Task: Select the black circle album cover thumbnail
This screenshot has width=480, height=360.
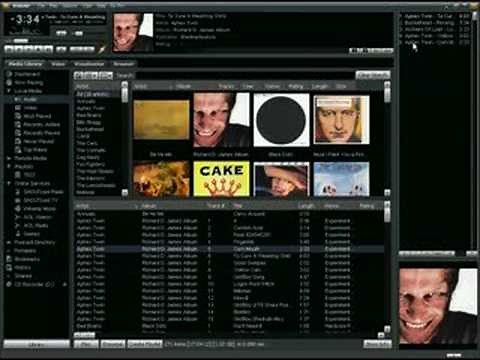Action: click(281, 120)
